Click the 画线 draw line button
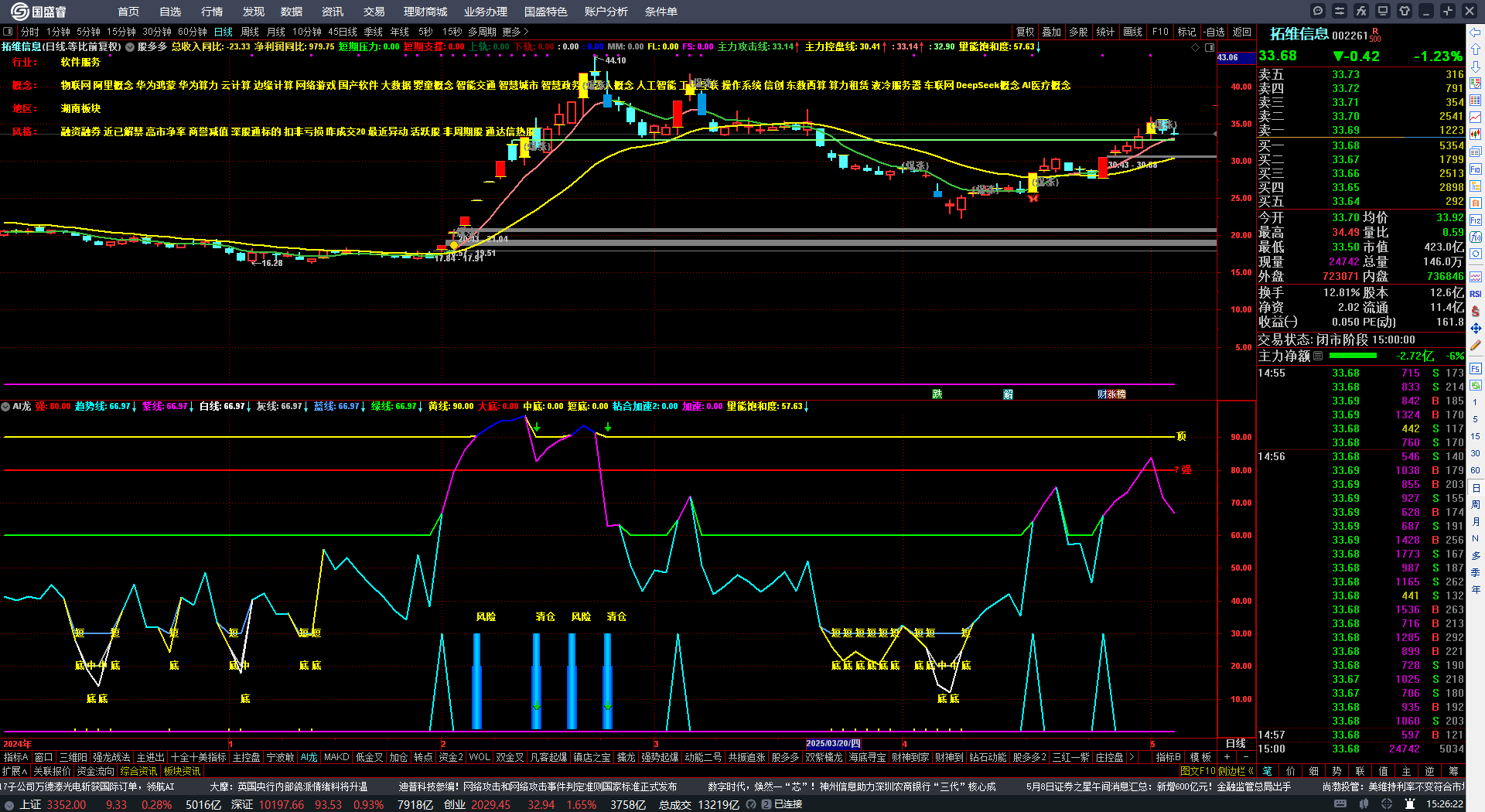 coord(1133,32)
